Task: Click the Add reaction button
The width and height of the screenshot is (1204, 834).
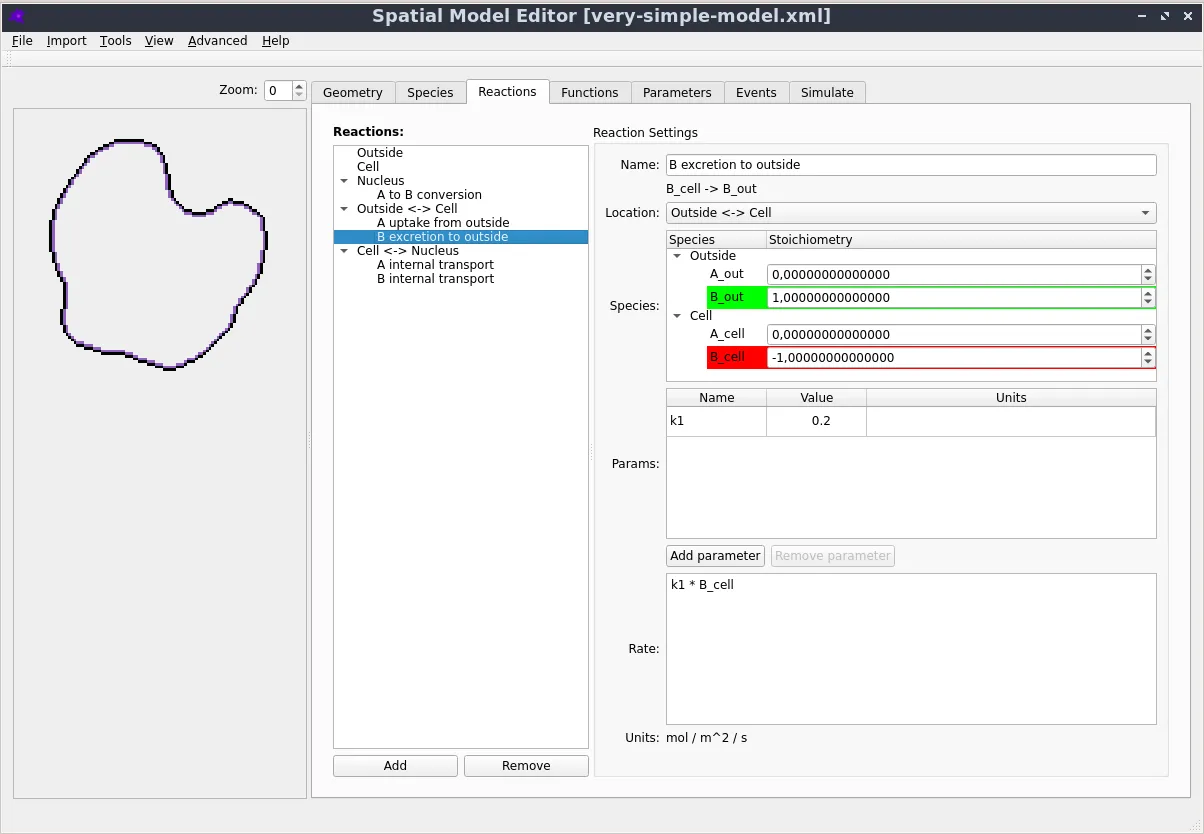Action: pos(395,766)
